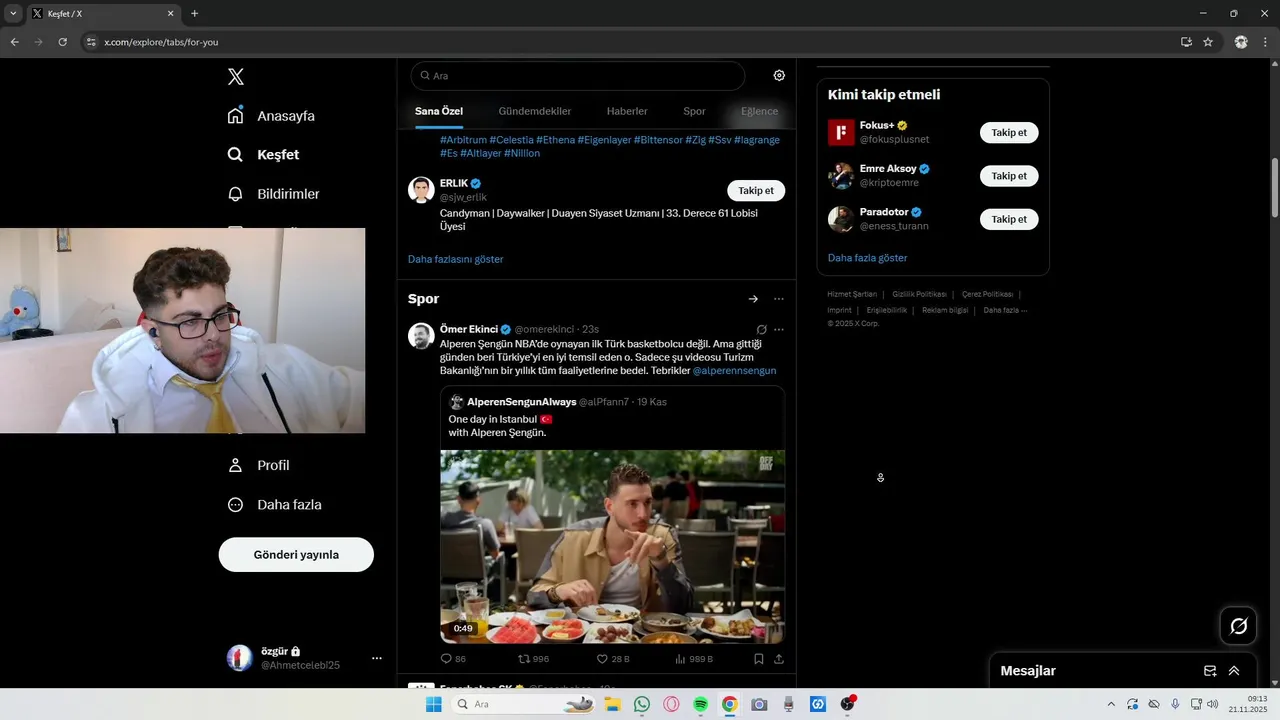
Task: Reply to Ömer Ekinci post
Action: click(453, 659)
